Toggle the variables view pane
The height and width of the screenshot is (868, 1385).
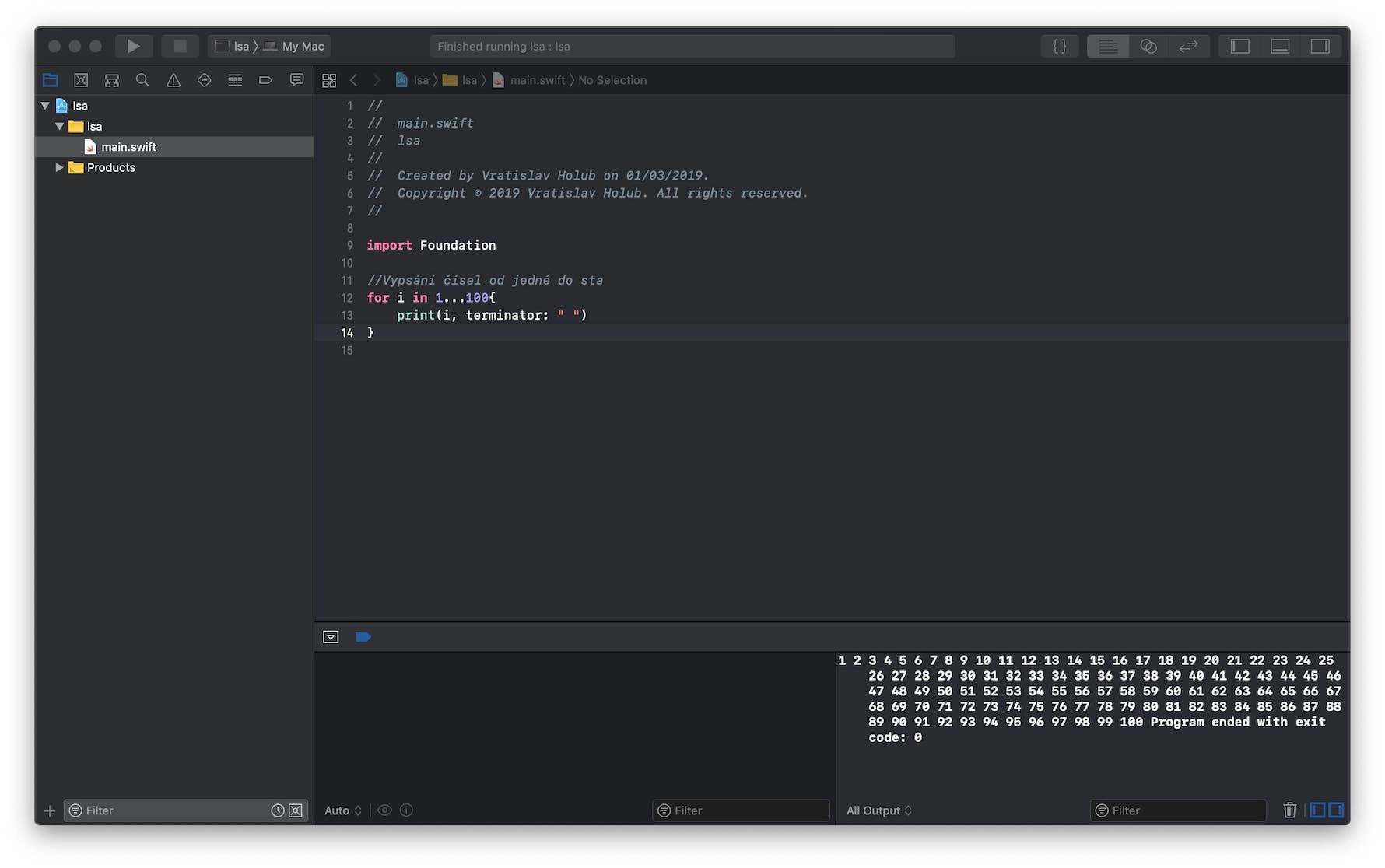click(1317, 810)
